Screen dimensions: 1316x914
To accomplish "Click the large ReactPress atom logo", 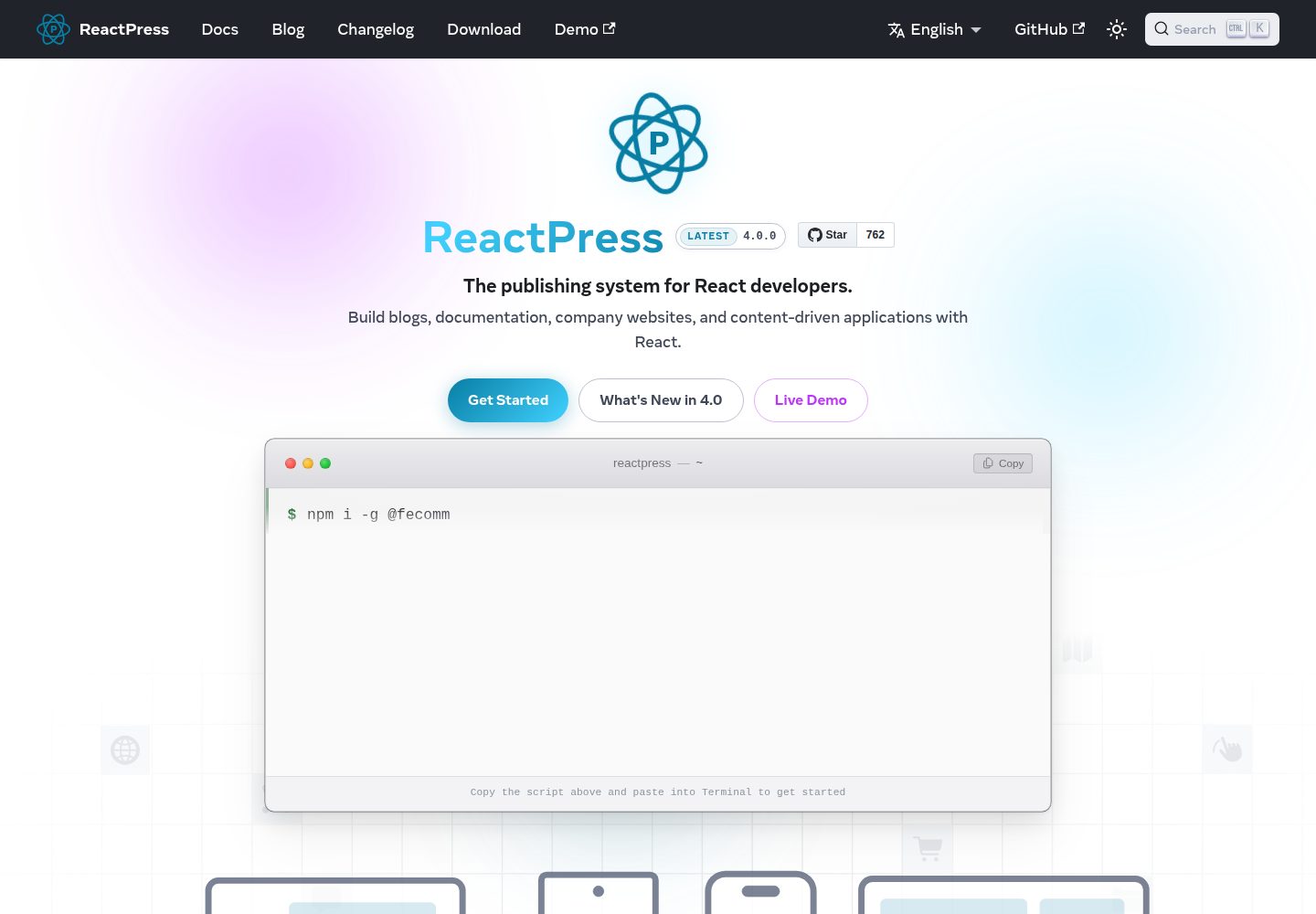I will [x=658, y=143].
